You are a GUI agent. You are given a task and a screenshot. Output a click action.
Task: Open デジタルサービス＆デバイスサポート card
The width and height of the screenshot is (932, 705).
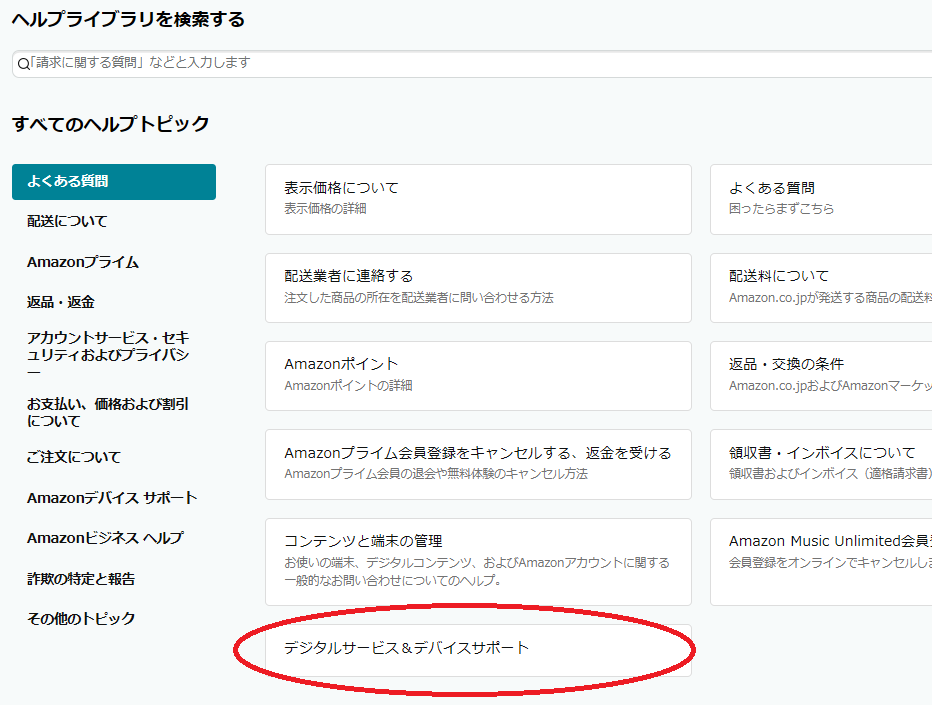478,650
